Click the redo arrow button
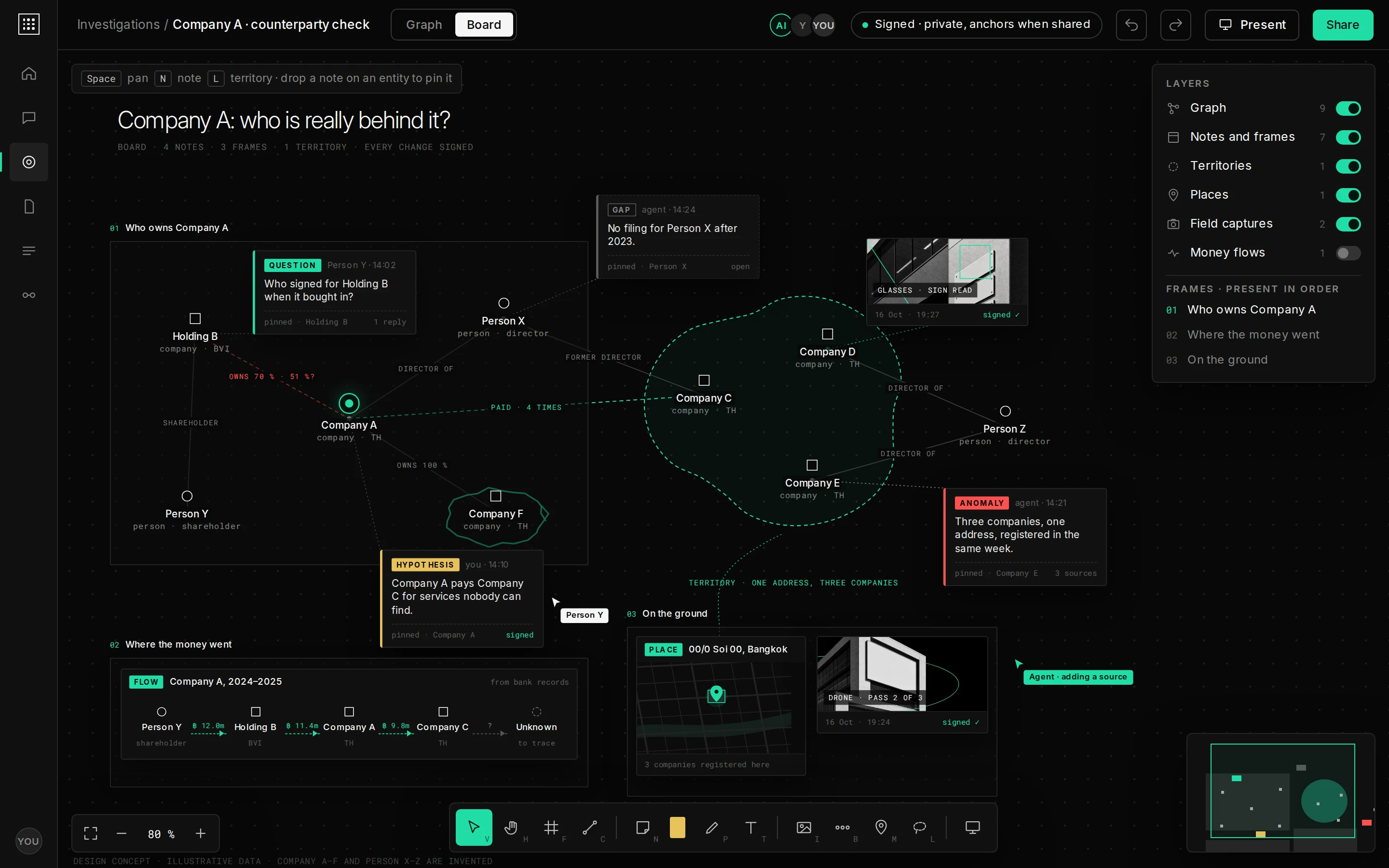This screenshot has height=868, width=1389. (x=1175, y=25)
